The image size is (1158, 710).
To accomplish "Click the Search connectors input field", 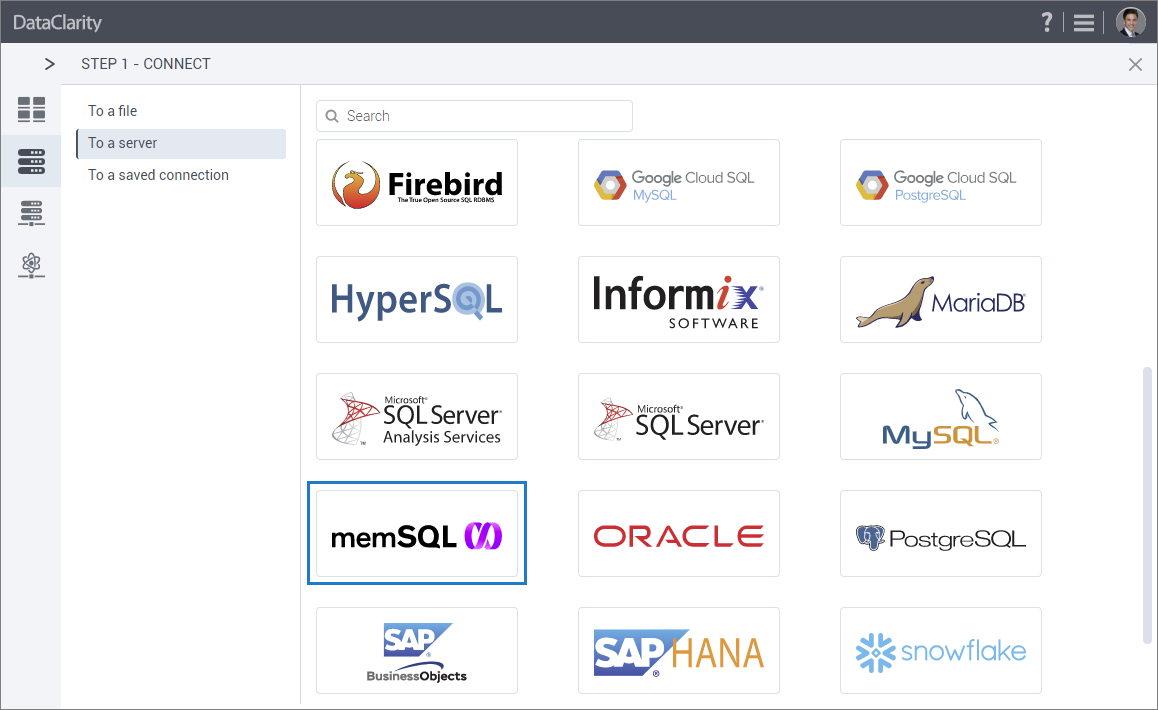I will tap(474, 116).
